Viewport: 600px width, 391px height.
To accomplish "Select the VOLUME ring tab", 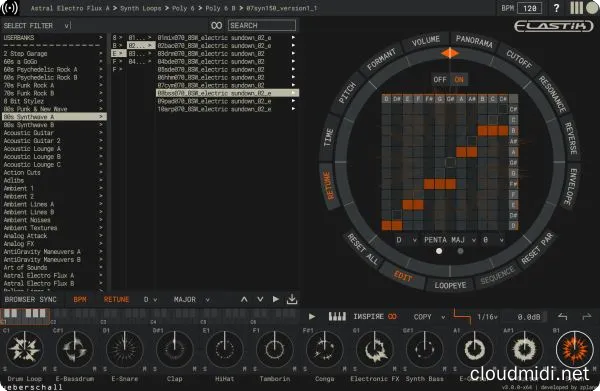I will (426, 41).
